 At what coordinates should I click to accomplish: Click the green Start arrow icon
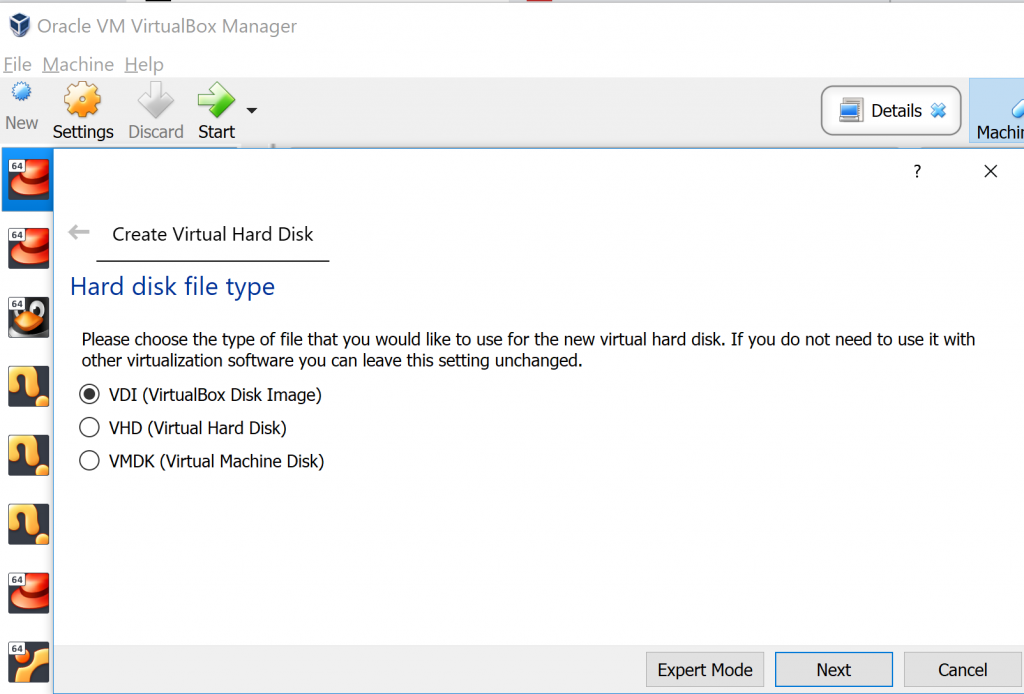216,100
